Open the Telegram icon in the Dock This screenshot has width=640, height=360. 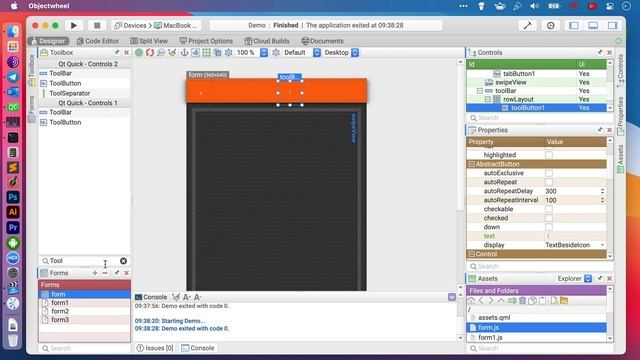13,77
